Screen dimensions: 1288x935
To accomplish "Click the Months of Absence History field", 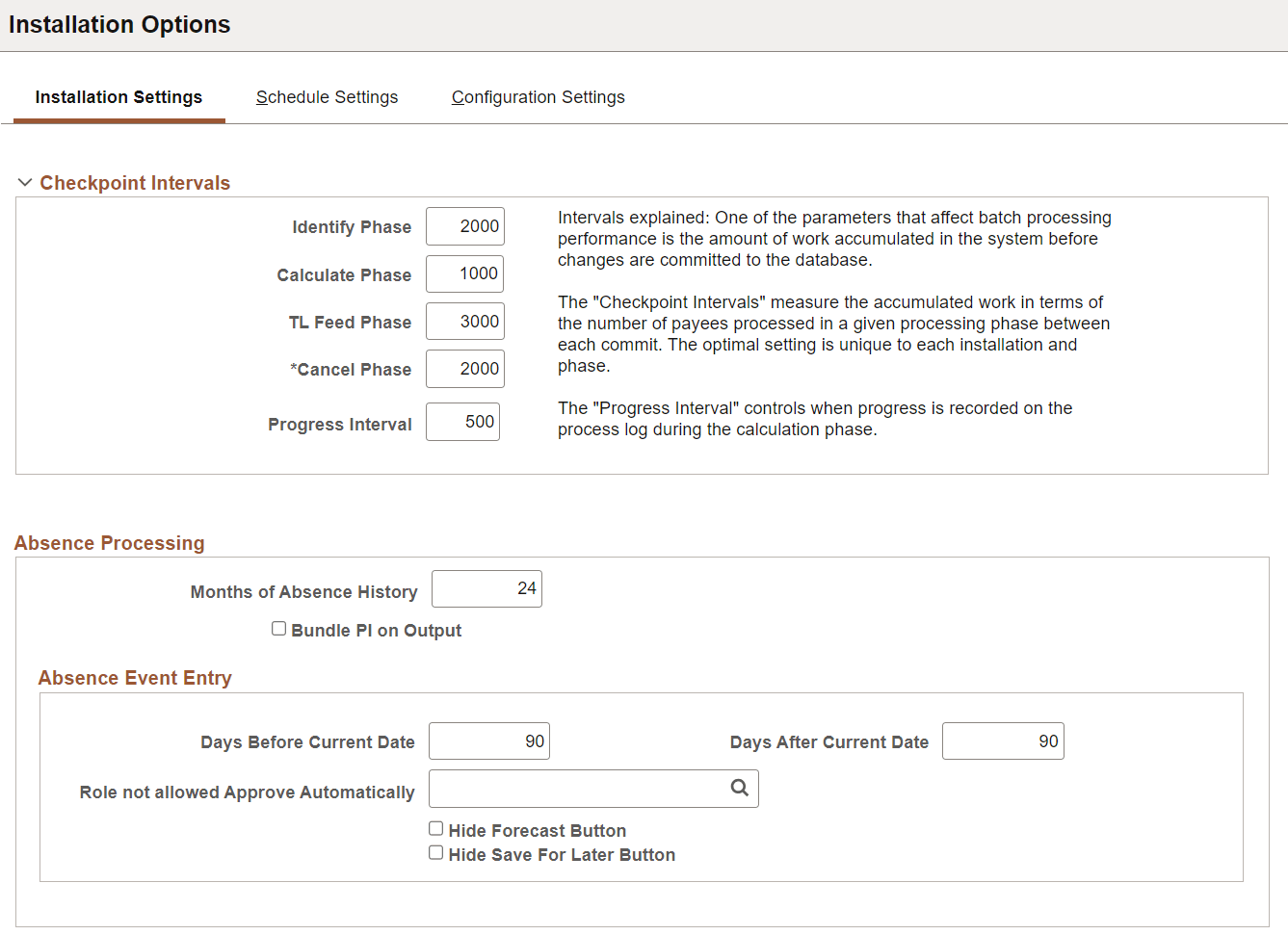I will [x=486, y=588].
